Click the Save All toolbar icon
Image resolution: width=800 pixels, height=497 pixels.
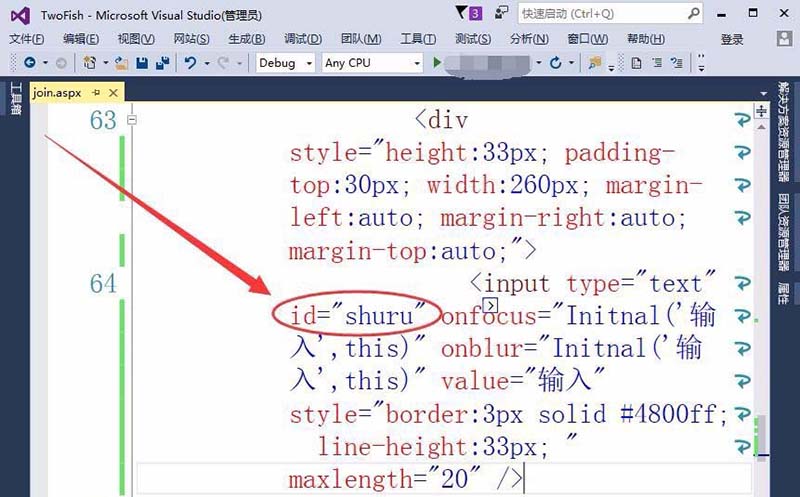(163, 63)
